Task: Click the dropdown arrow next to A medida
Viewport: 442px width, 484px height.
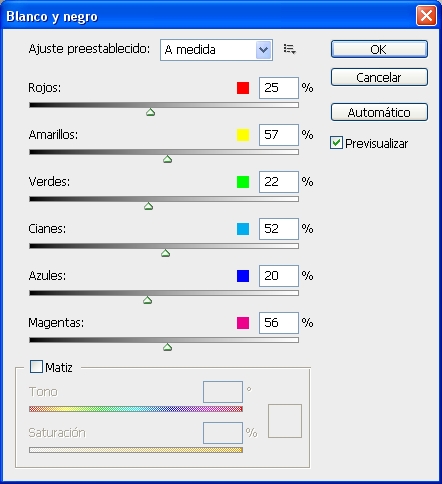Action: [x=264, y=50]
